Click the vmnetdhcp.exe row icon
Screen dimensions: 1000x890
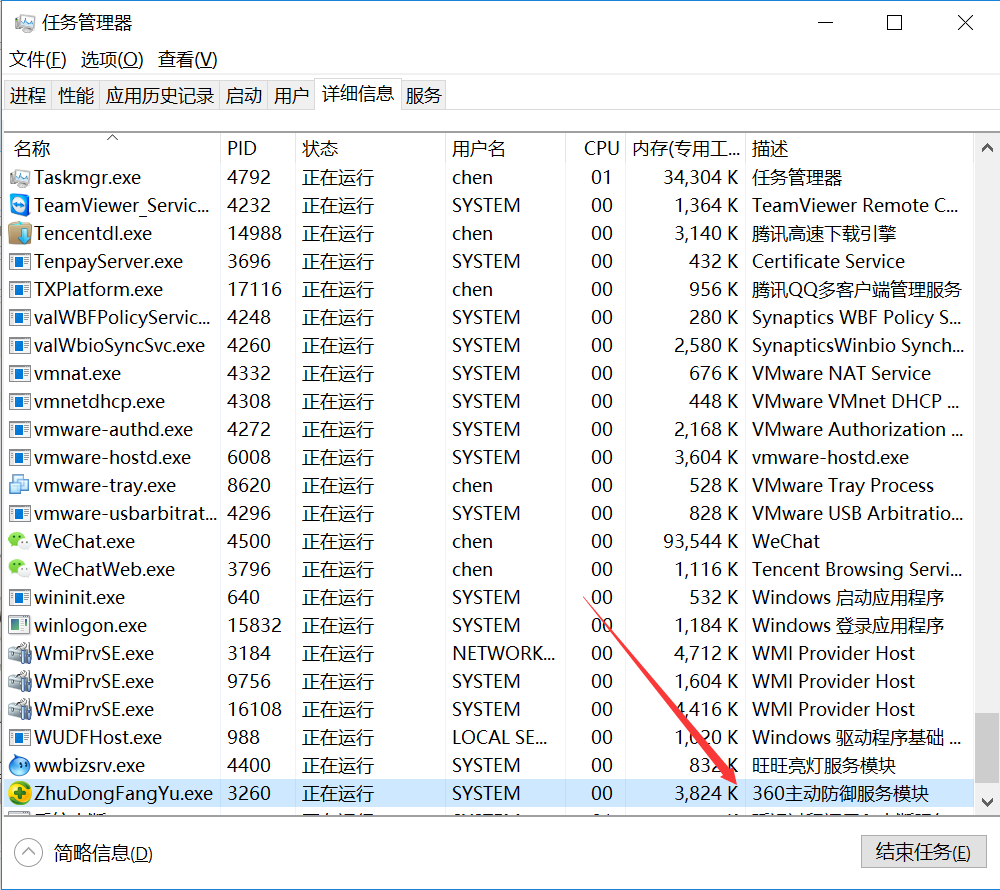click(20, 402)
